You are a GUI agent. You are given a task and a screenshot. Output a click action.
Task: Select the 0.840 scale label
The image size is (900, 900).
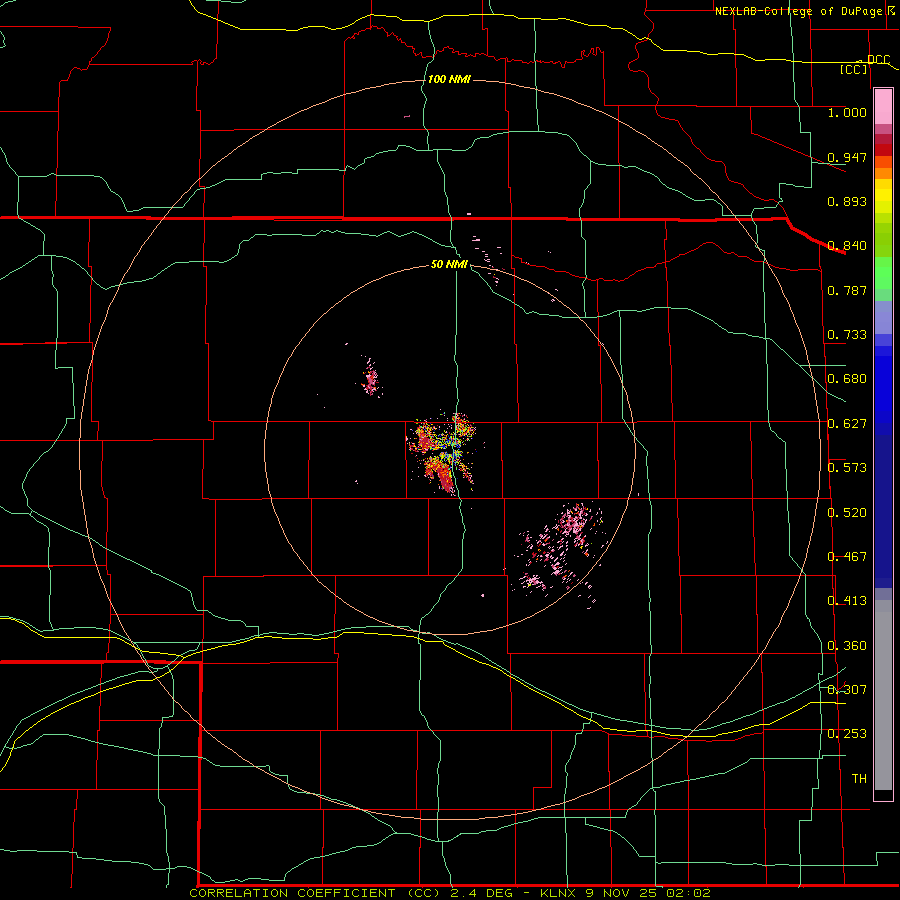pyautogui.click(x=847, y=246)
